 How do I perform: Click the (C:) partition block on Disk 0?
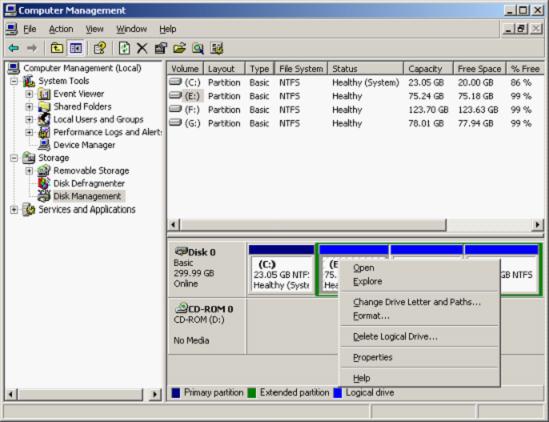282,270
